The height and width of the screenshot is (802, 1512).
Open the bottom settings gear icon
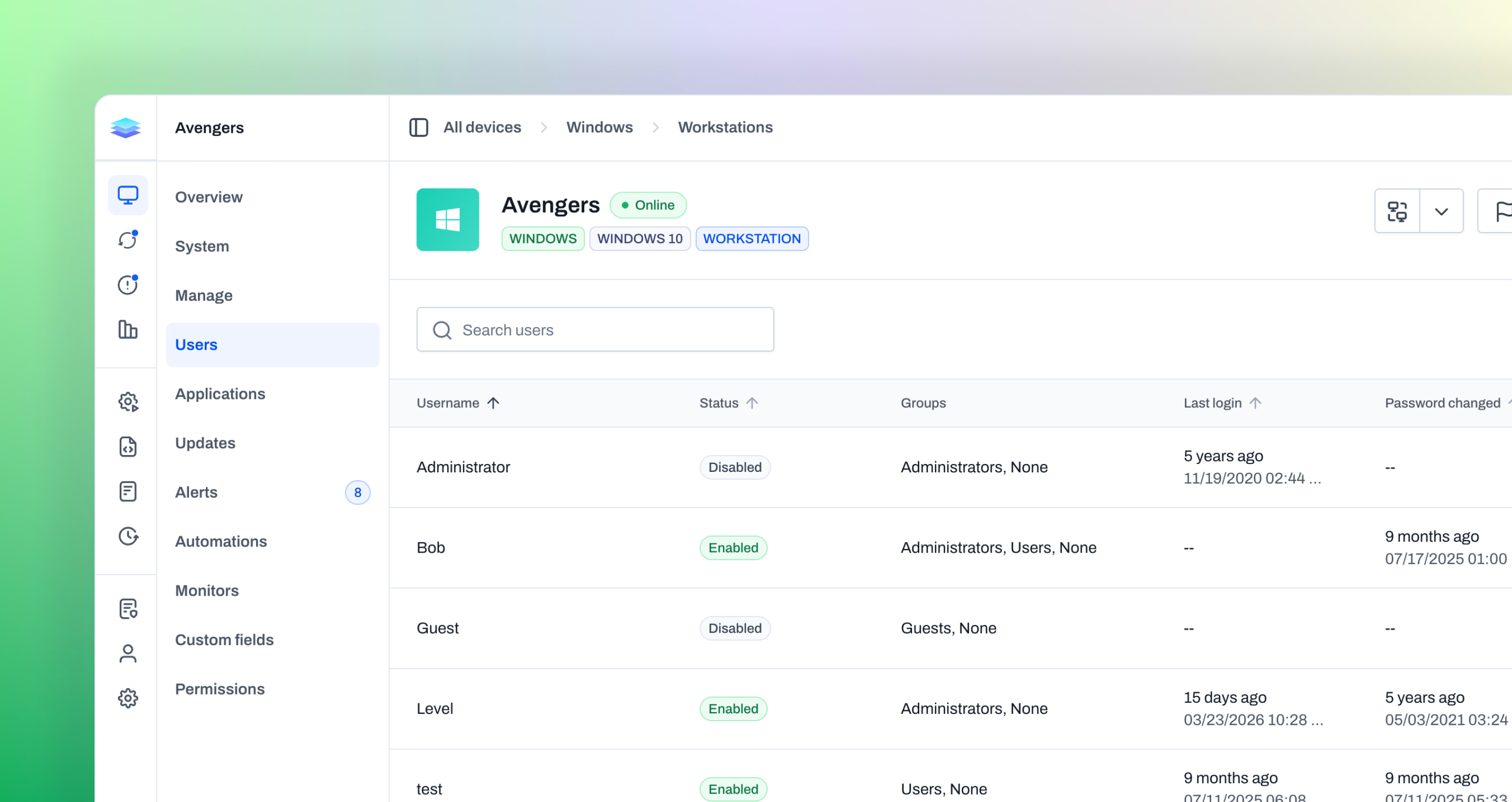click(x=128, y=698)
